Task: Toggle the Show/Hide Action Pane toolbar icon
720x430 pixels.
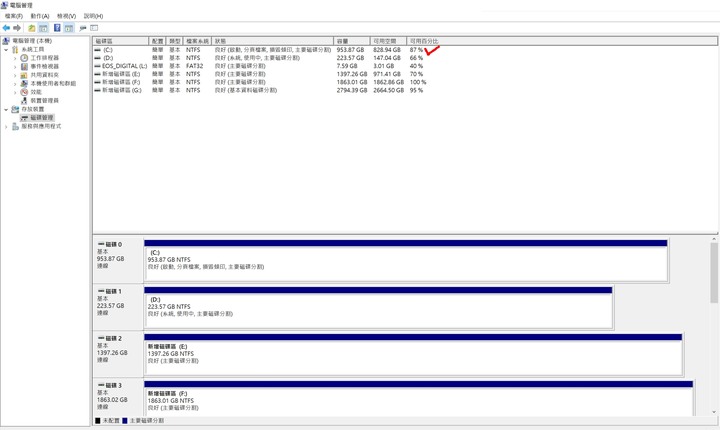Action: pos(69,28)
